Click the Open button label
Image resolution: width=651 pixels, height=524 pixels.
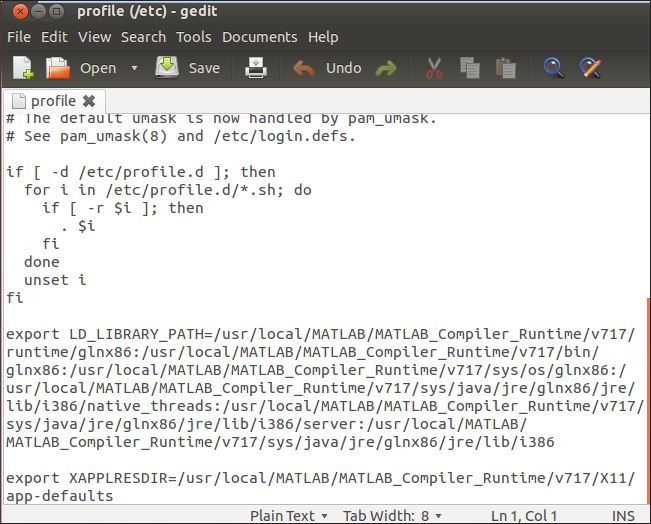(98, 68)
